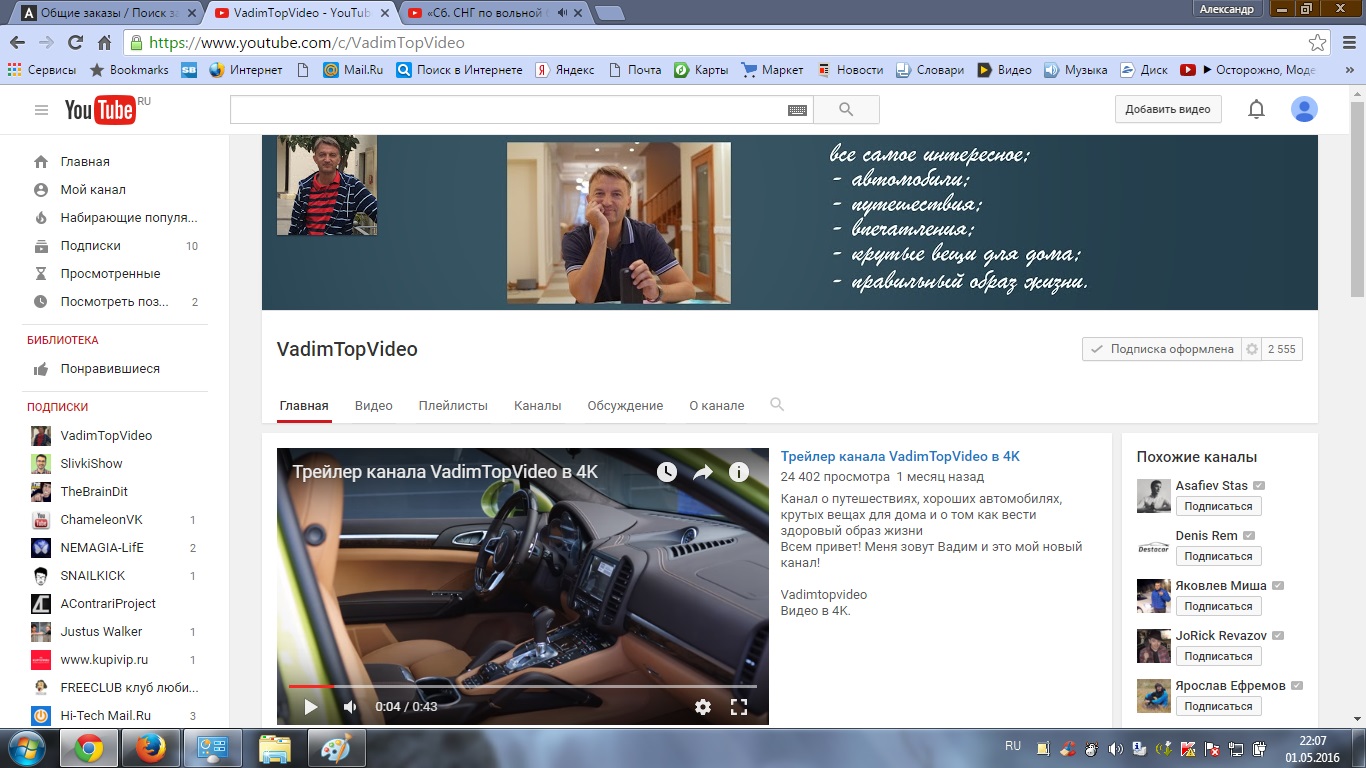Open the on-screen keyboard in search box
The height and width of the screenshot is (768, 1366).
tap(797, 110)
